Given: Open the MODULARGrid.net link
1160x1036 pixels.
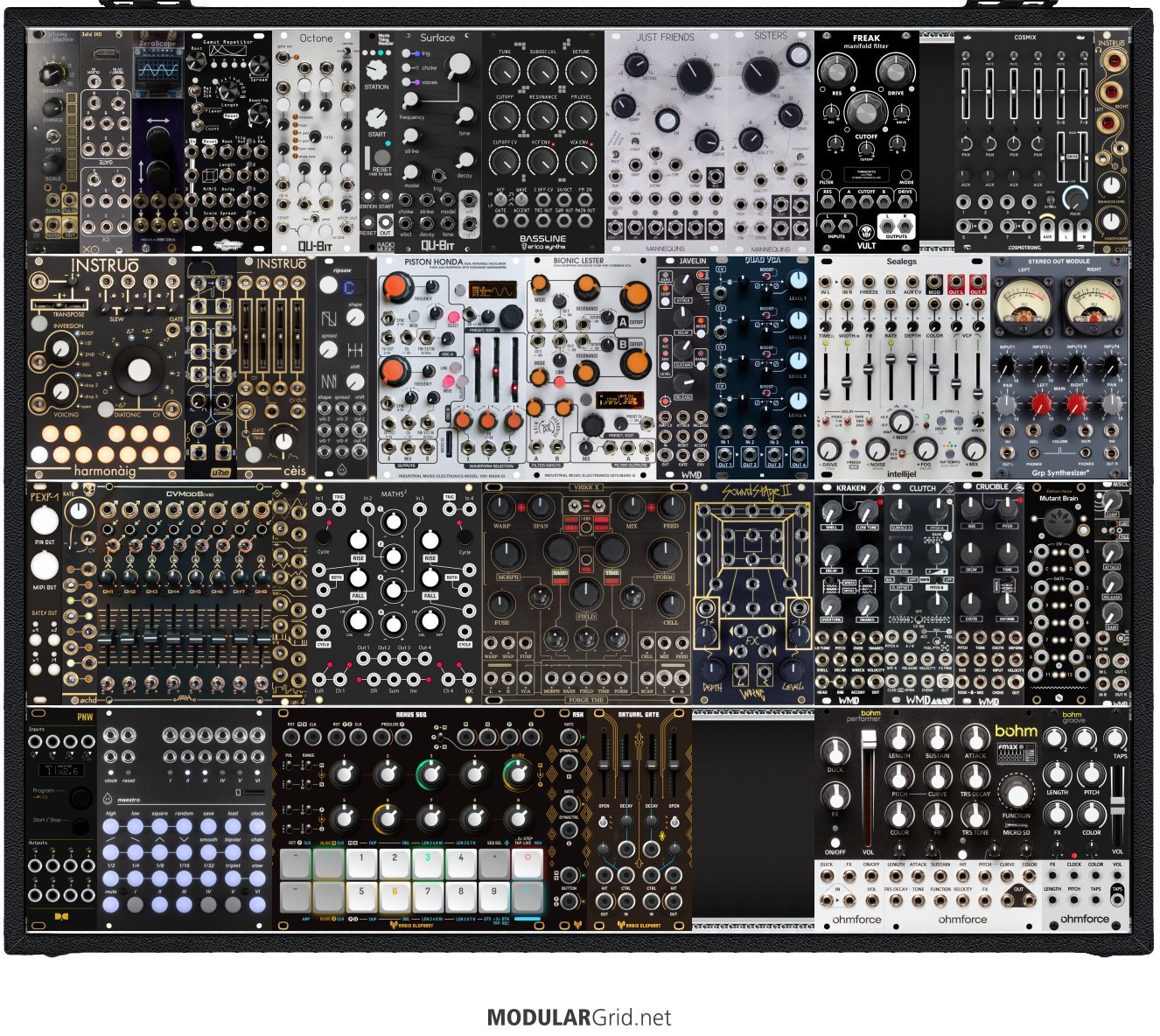Looking at the screenshot, I should tap(579, 1018).
